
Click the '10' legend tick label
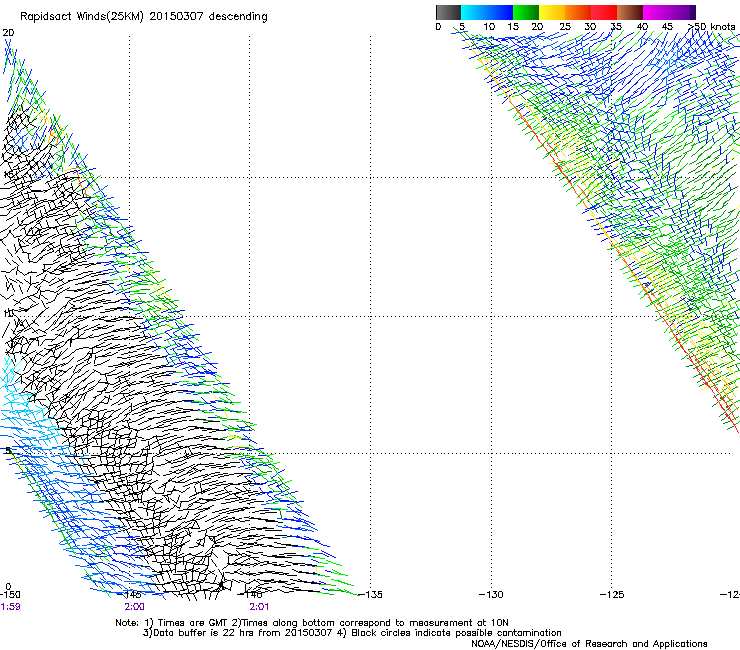click(x=489, y=27)
